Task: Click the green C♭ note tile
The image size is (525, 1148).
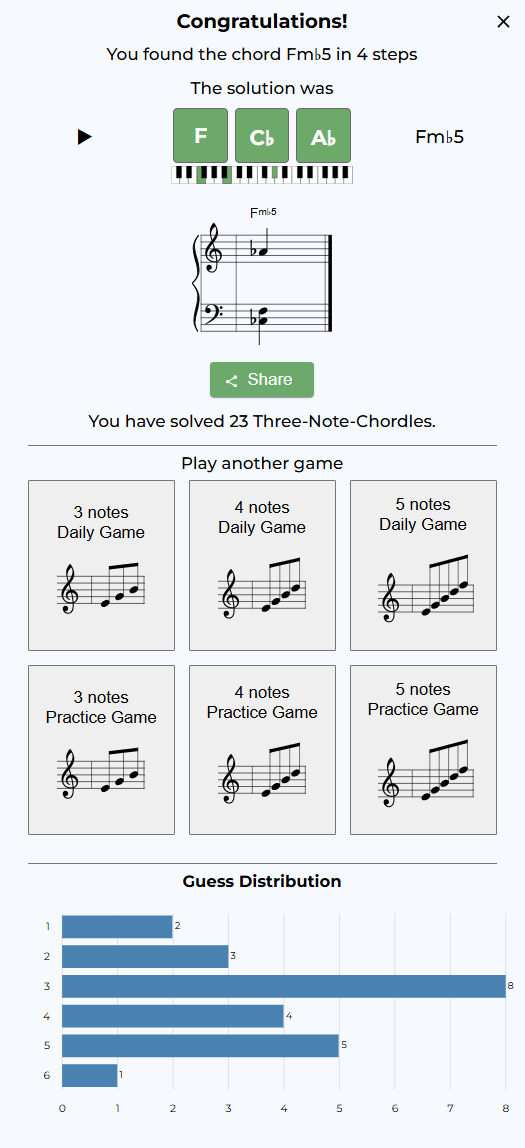Action: click(x=261, y=135)
